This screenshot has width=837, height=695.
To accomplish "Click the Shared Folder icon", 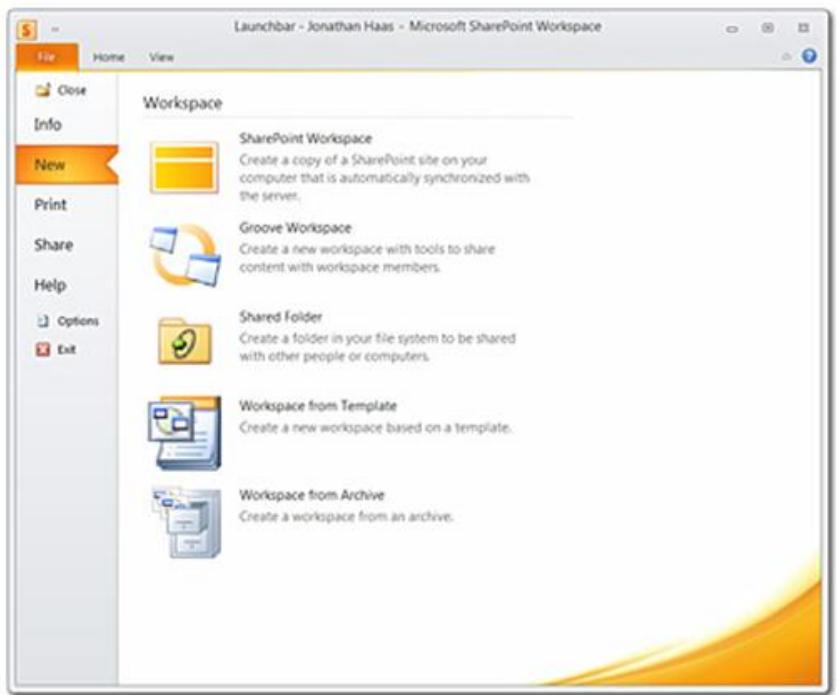I will pyautogui.click(x=185, y=341).
